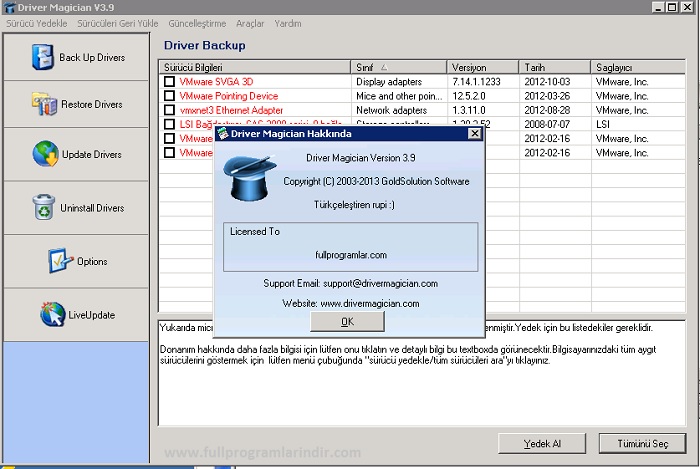Click the Tümünü Seç button

click(x=642, y=442)
